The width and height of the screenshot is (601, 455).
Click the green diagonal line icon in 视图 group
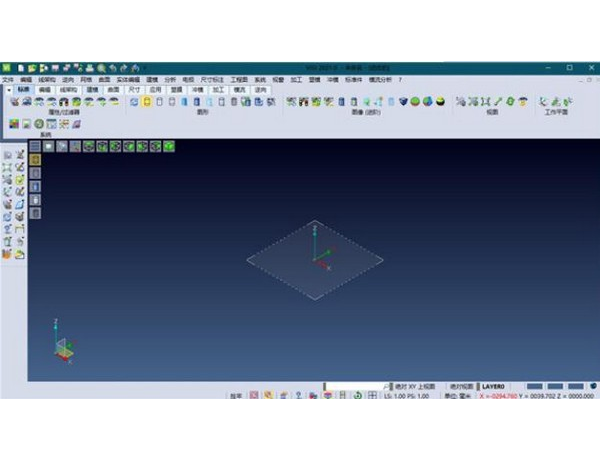click(x=498, y=102)
